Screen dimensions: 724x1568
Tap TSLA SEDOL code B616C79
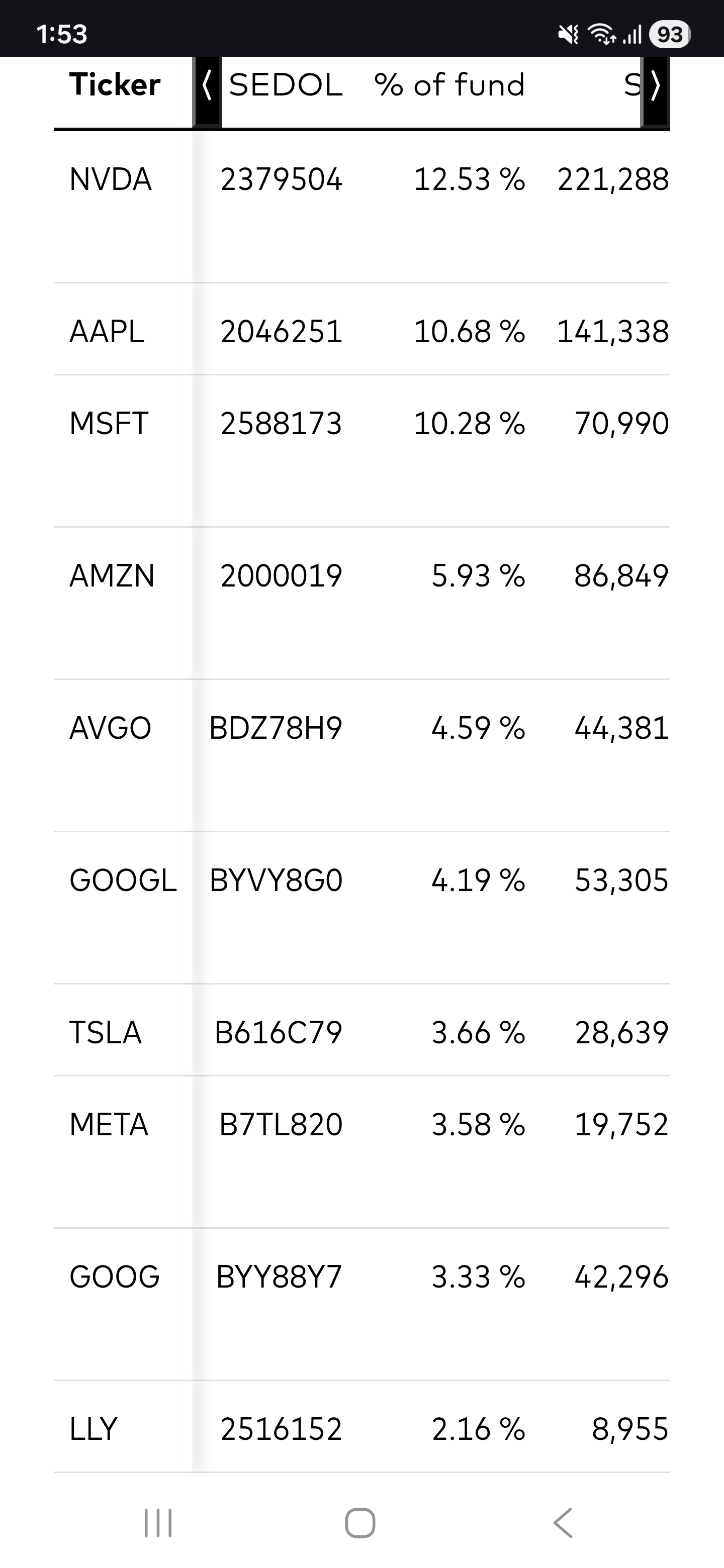[x=278, y=1033]
